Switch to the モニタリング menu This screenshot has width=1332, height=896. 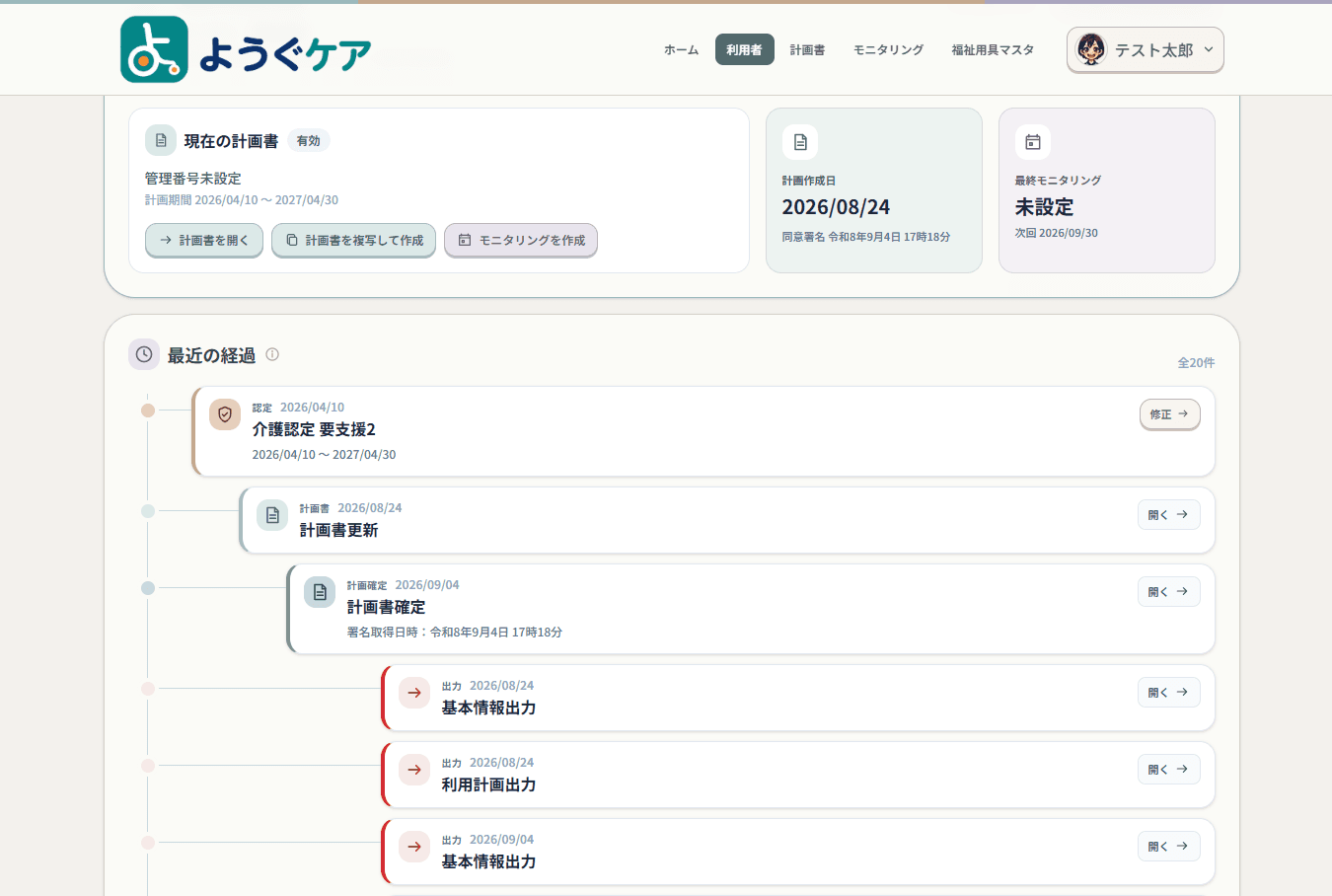(888, 49)
